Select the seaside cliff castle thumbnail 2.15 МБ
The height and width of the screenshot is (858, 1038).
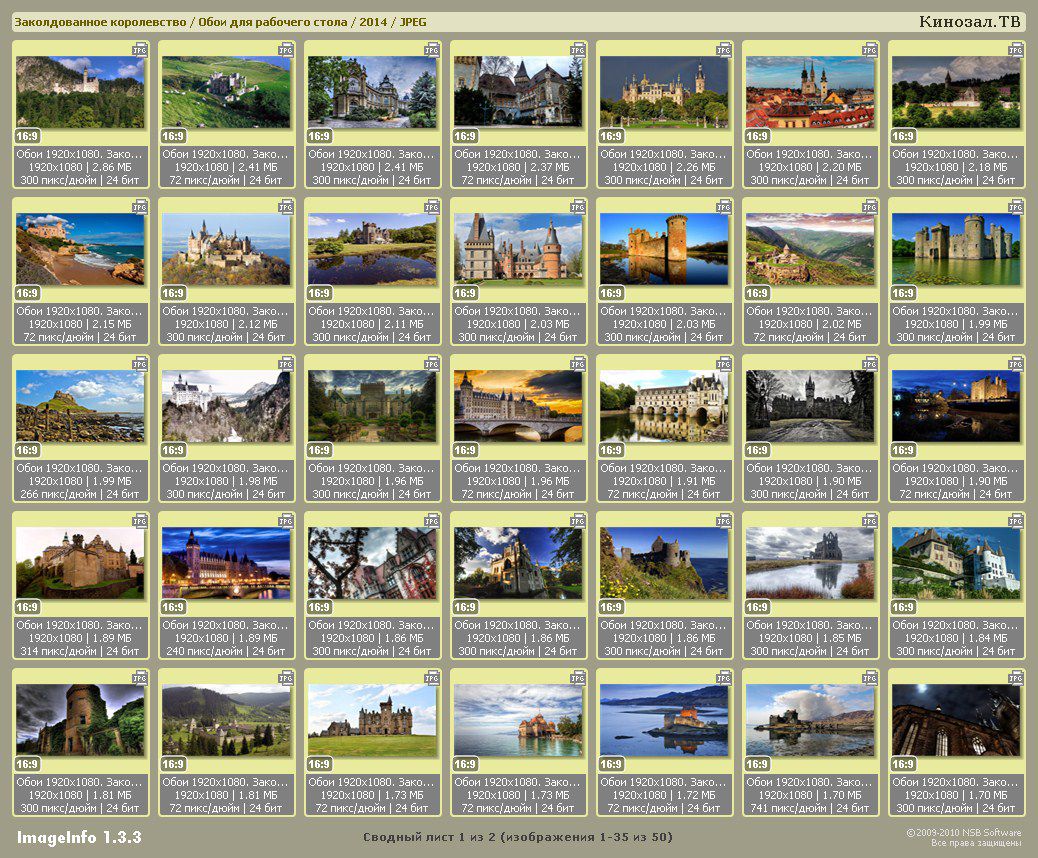[x=80, y=249]
